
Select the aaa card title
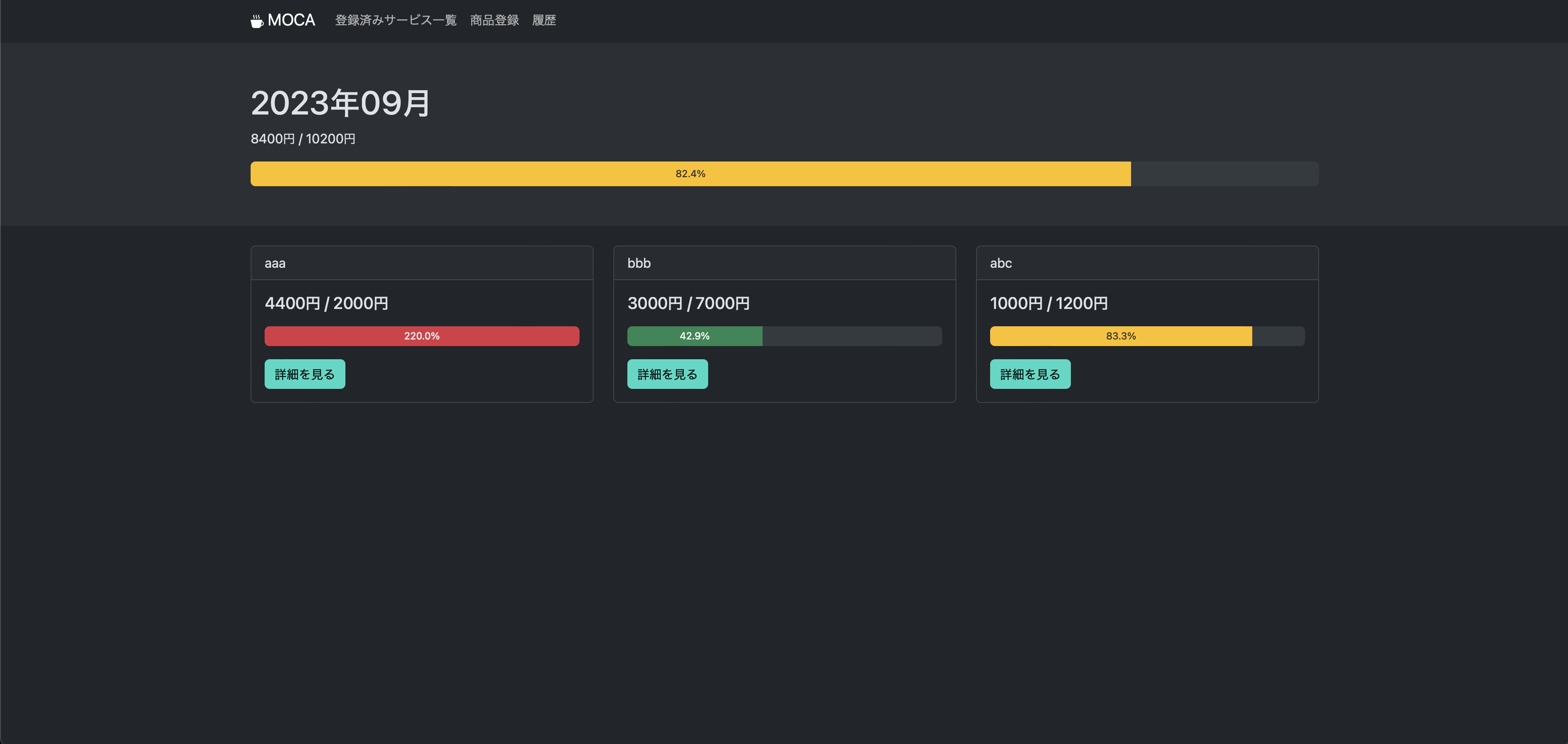click(275, 263)
